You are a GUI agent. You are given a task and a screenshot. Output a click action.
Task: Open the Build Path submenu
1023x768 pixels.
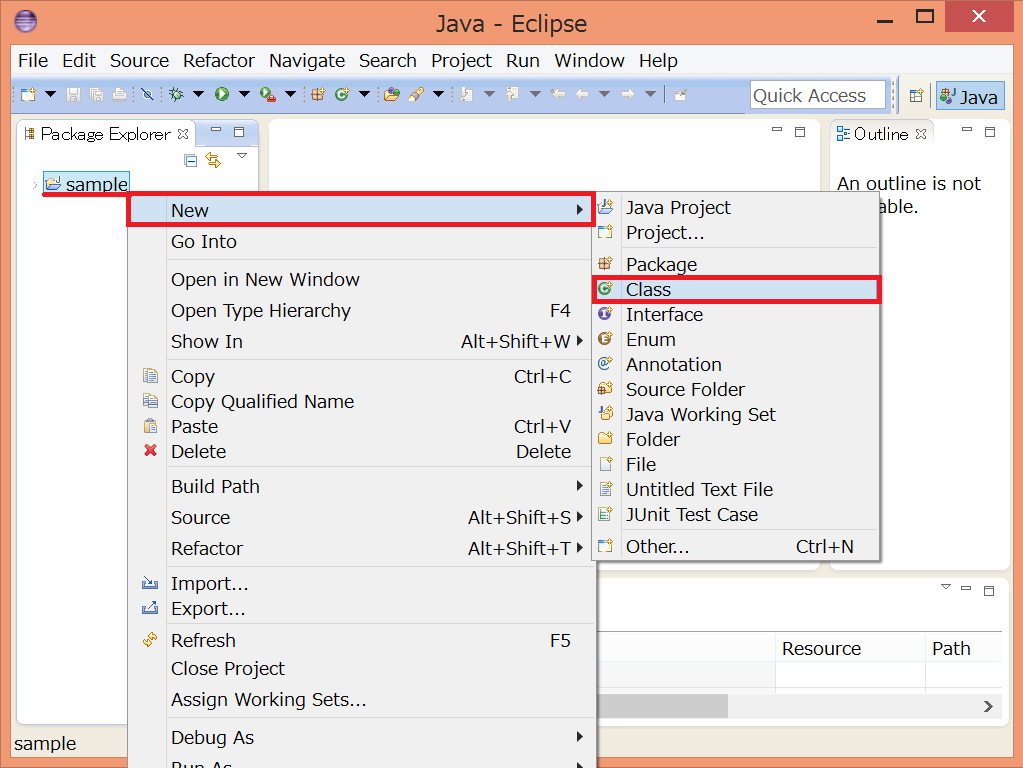(361, 486)
